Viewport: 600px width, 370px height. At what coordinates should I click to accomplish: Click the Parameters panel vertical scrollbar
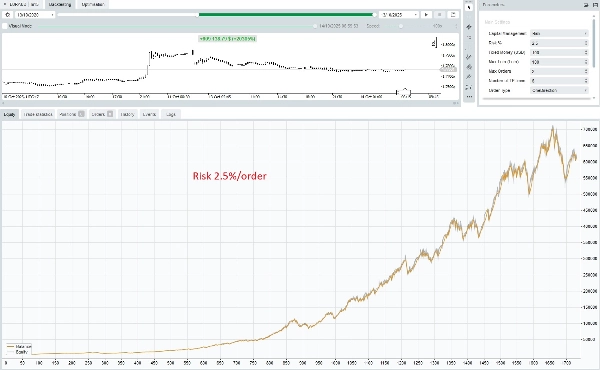[x=594, y=42]
